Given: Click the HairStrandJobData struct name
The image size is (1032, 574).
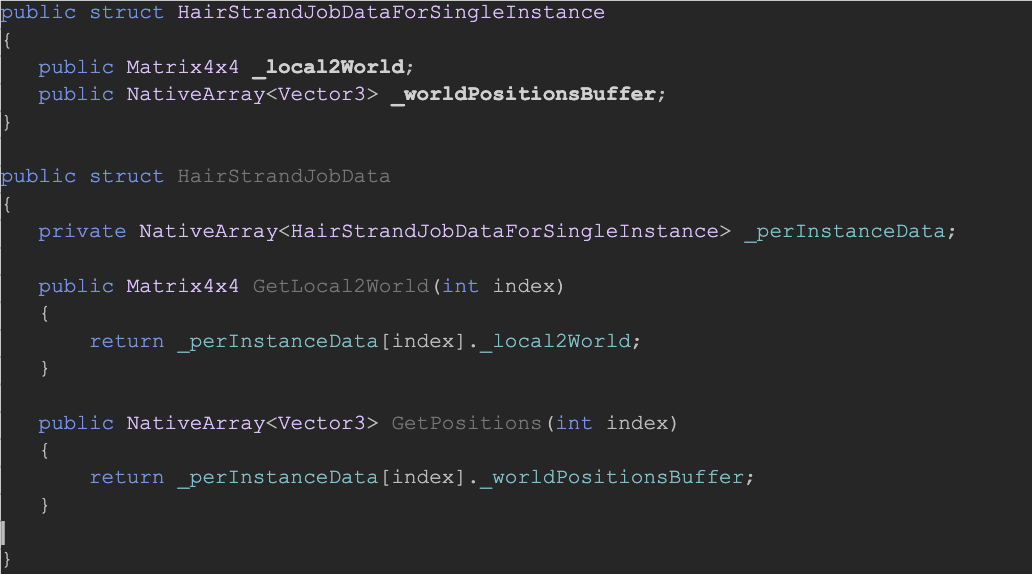Looking at the screenshot, I should [x=284, y=176].
